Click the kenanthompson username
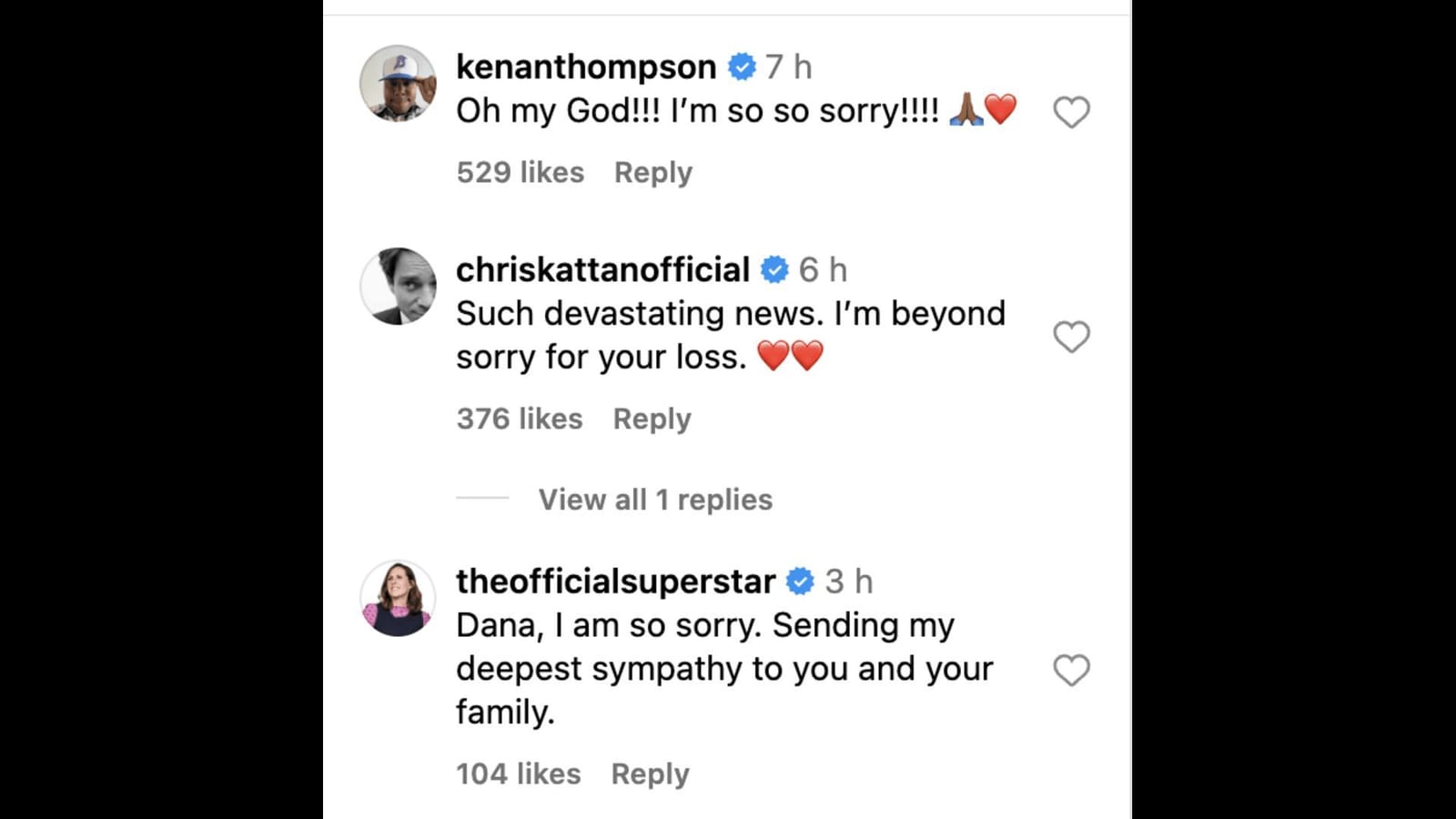Image resolution: width=1456 pixels, height=819 pixels. [586, 66]
